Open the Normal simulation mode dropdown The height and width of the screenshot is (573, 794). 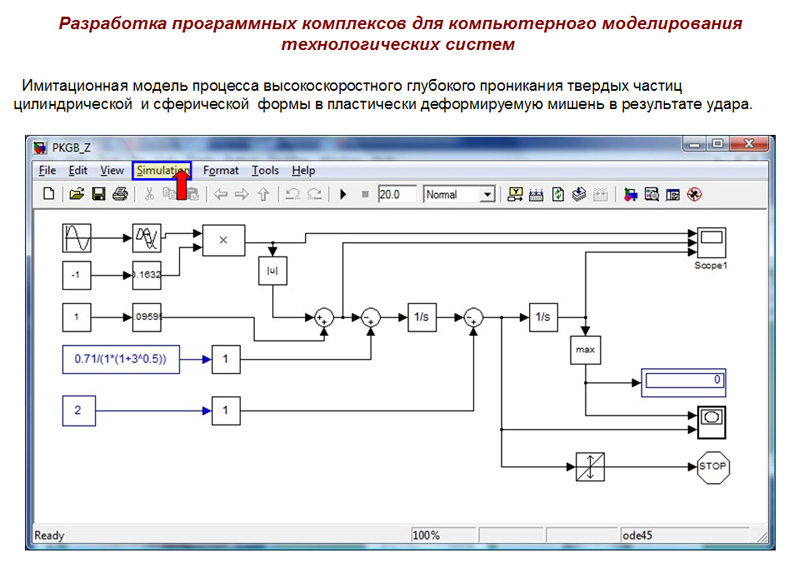[487, 194]
